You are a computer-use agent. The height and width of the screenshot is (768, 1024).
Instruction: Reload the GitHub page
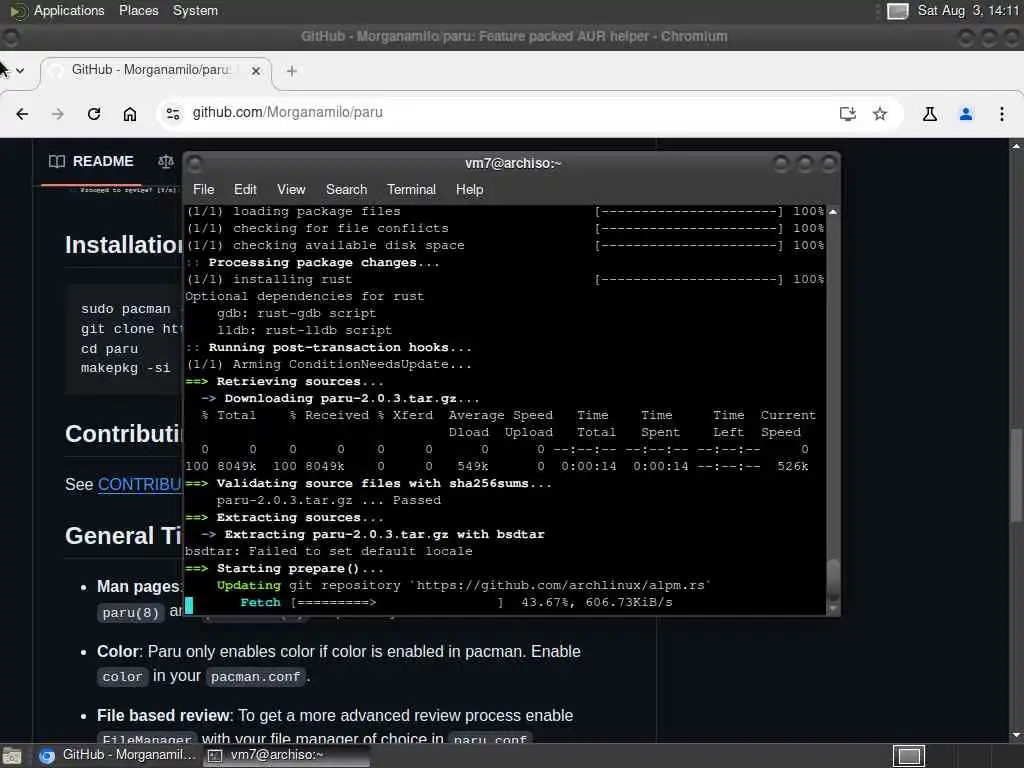pyautogui.click(x=94, y=114)
